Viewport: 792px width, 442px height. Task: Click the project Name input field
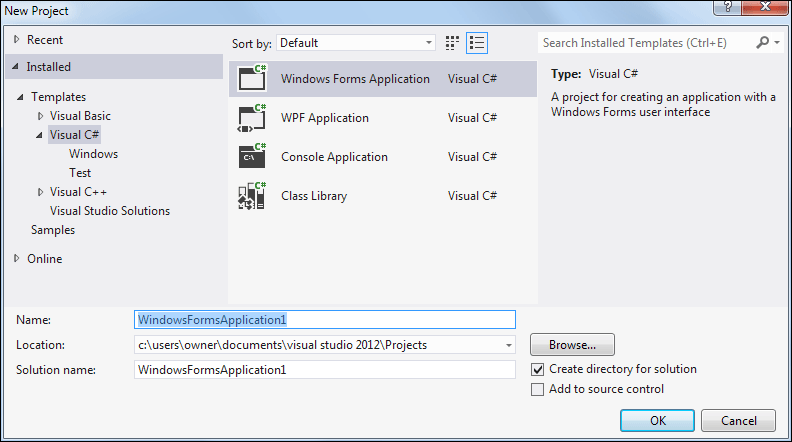tap(325, 320)
